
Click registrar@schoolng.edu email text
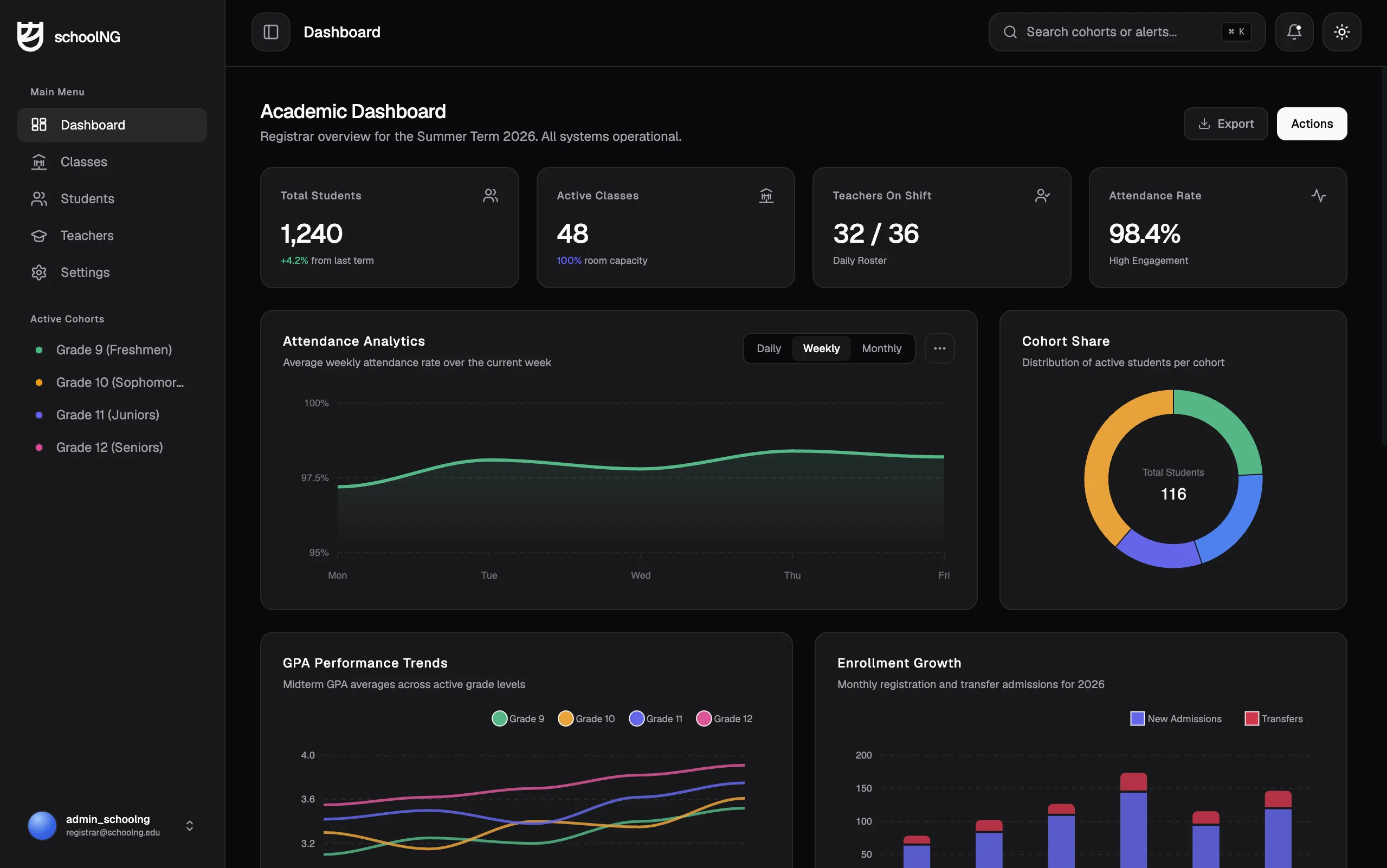113,833
